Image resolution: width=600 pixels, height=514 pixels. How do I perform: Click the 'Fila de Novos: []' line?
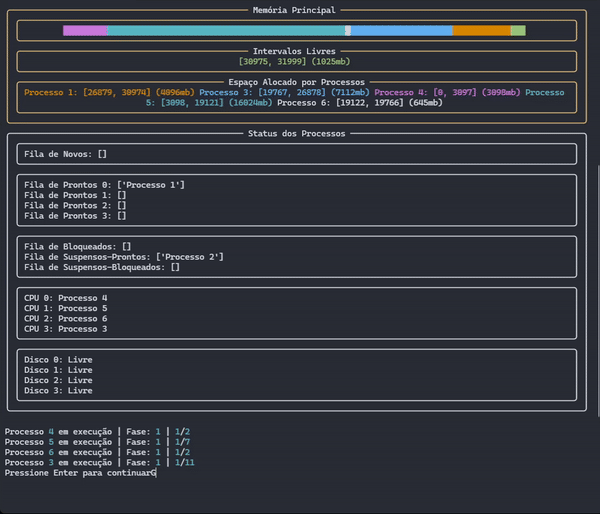(65, 154)
